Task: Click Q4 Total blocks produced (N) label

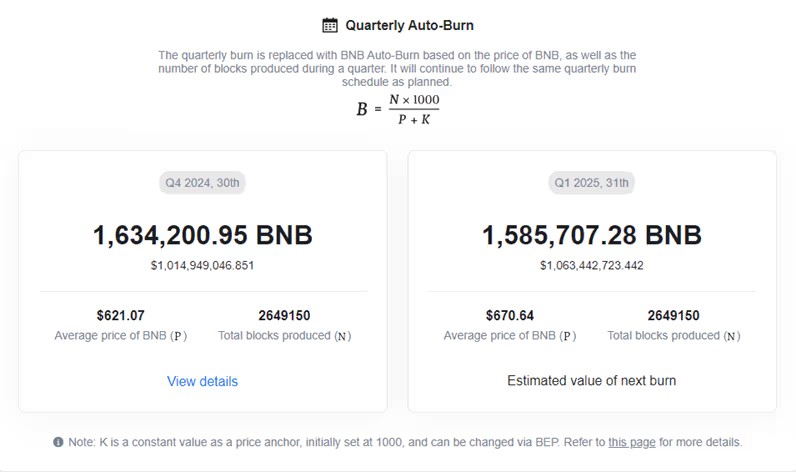Action: (x=285, y=335)
